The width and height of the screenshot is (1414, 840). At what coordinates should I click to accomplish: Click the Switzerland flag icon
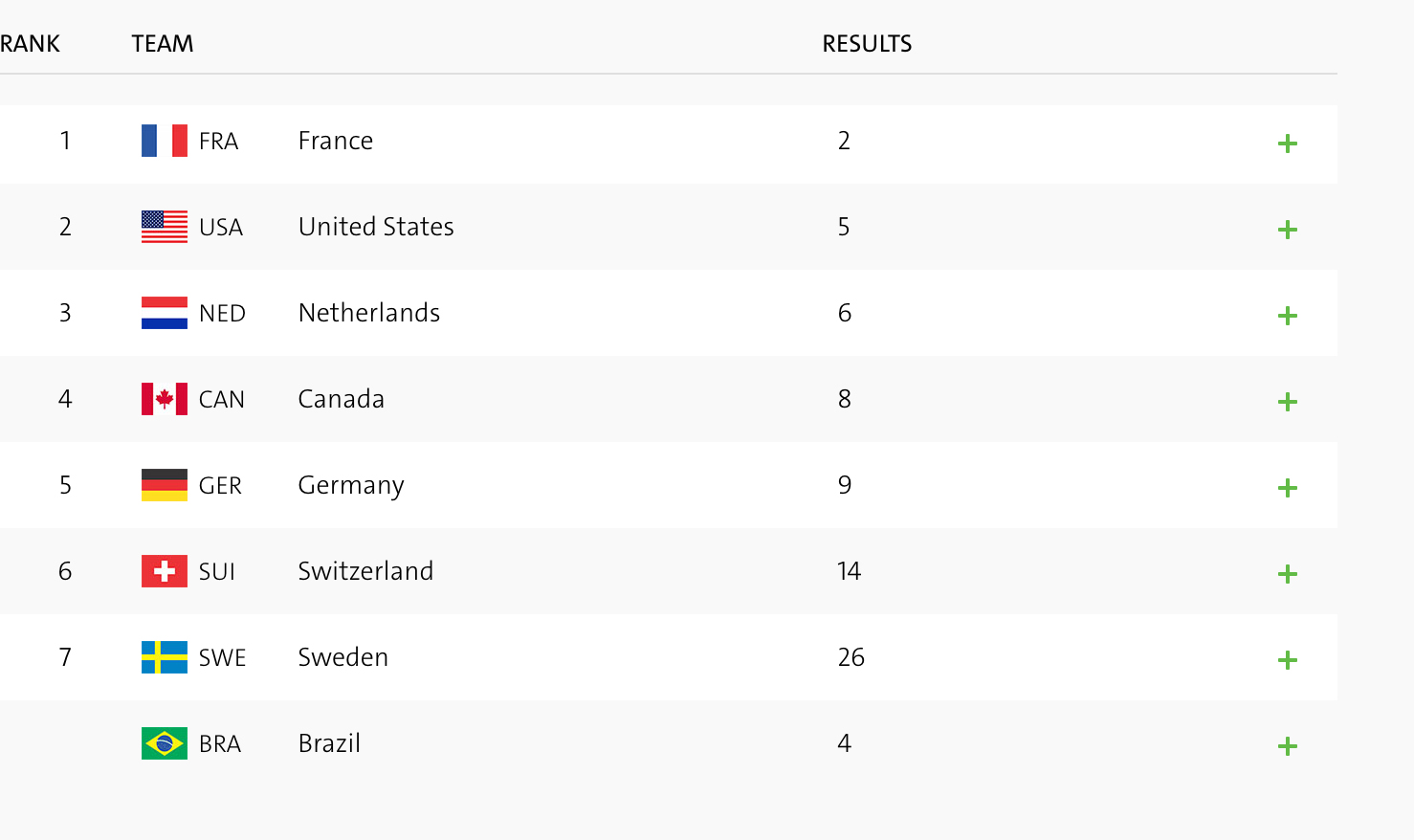(165, 571)
